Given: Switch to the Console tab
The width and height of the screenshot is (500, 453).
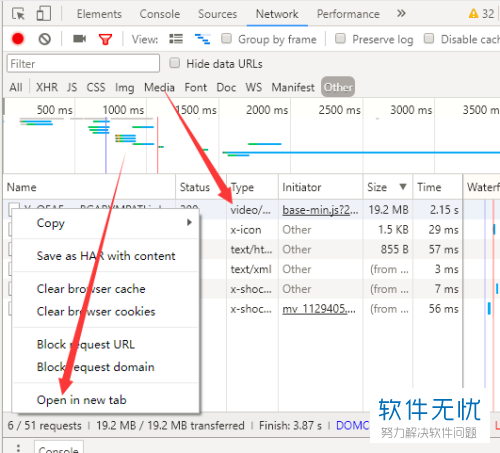Looking at the screenshot, I should click(160, 14).
